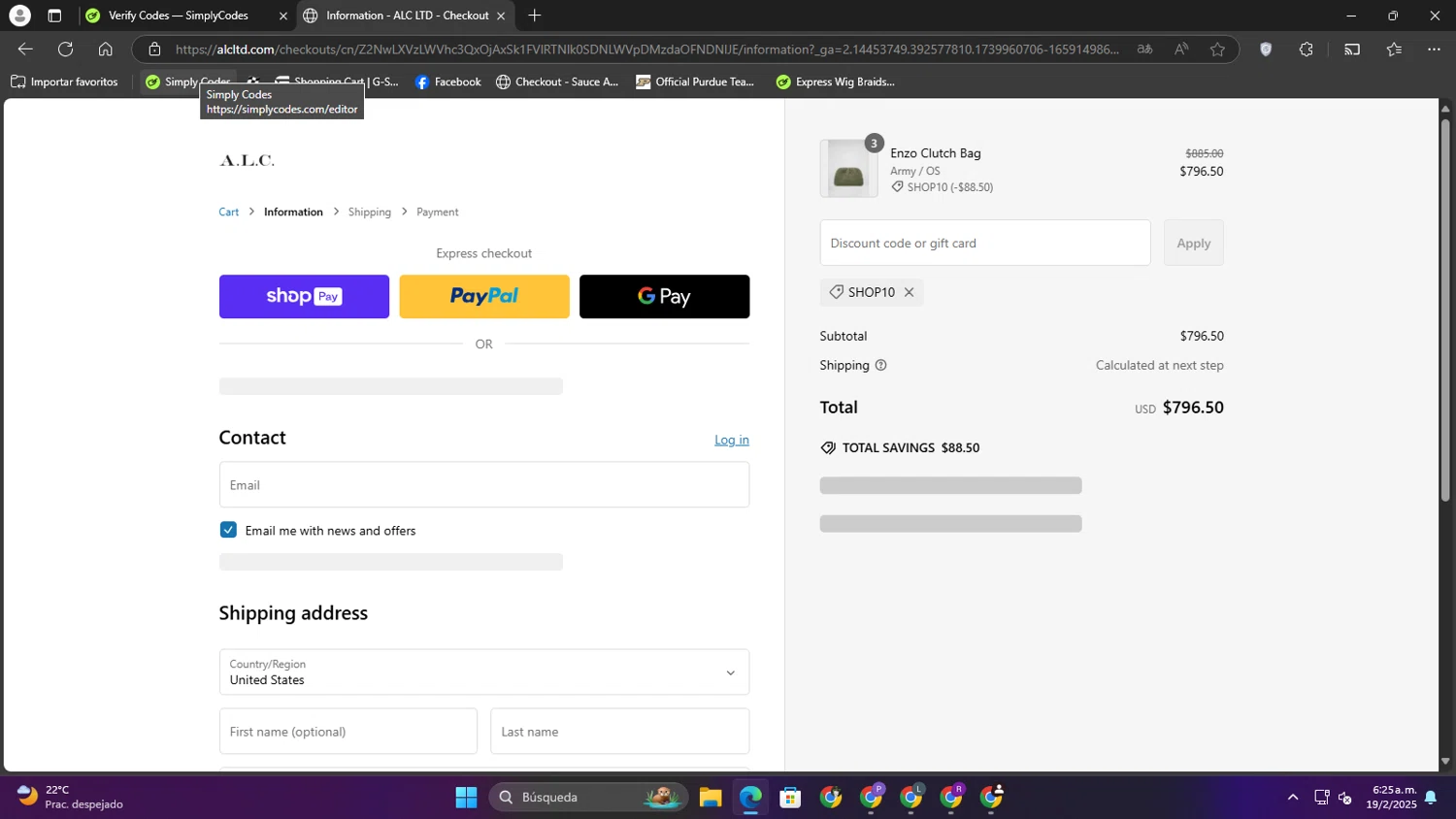Open Express Wig Braids bookmark

pyautogui.click(x=836, y=82)
